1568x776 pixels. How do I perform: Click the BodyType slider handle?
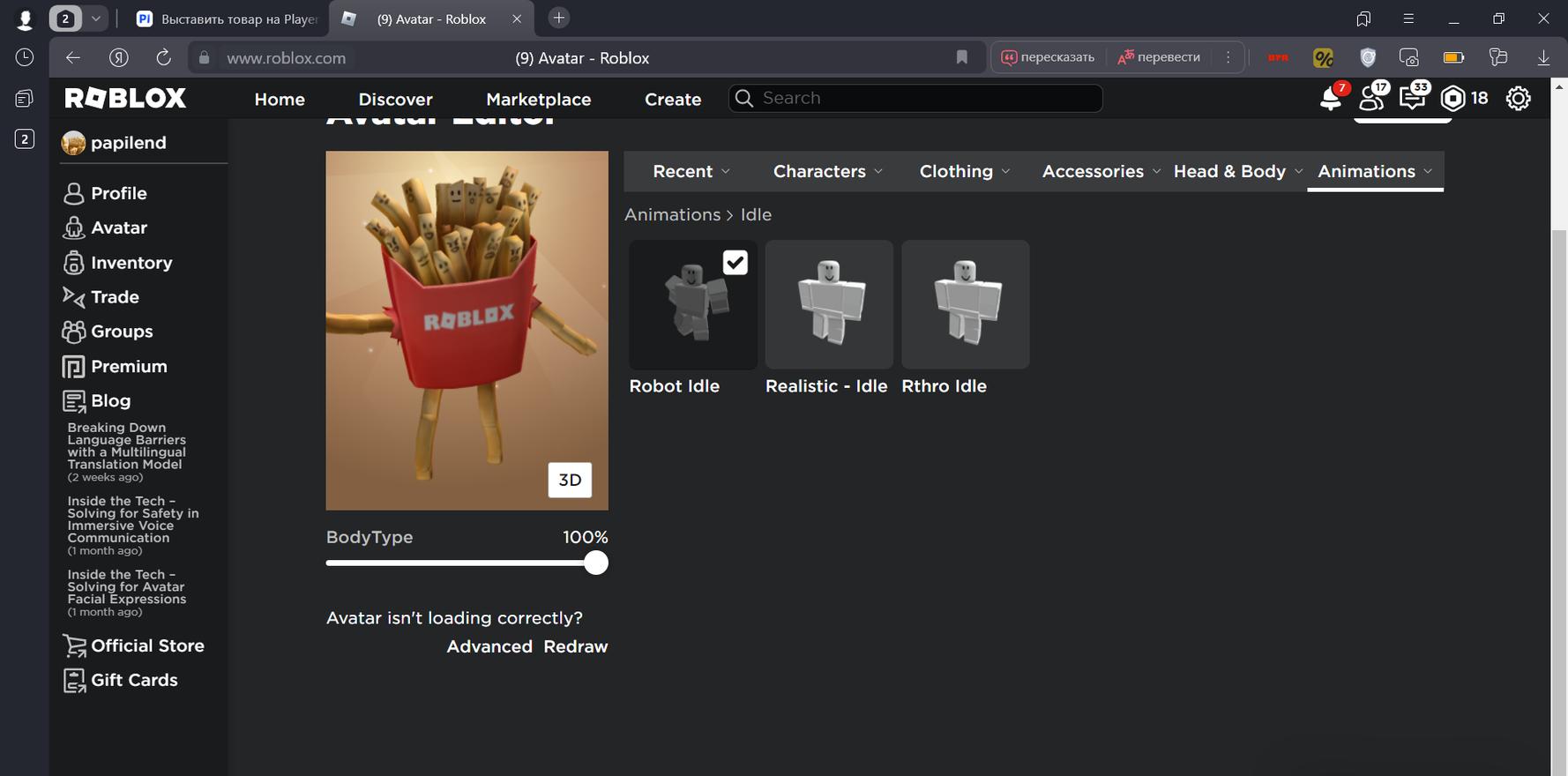[596, 563]
